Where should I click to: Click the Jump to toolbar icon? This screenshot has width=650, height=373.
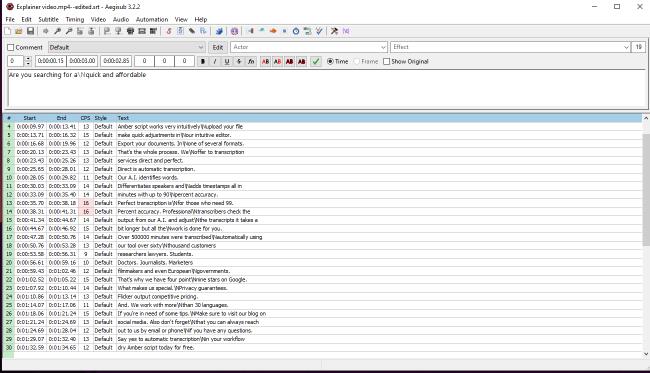click(46, 31)
